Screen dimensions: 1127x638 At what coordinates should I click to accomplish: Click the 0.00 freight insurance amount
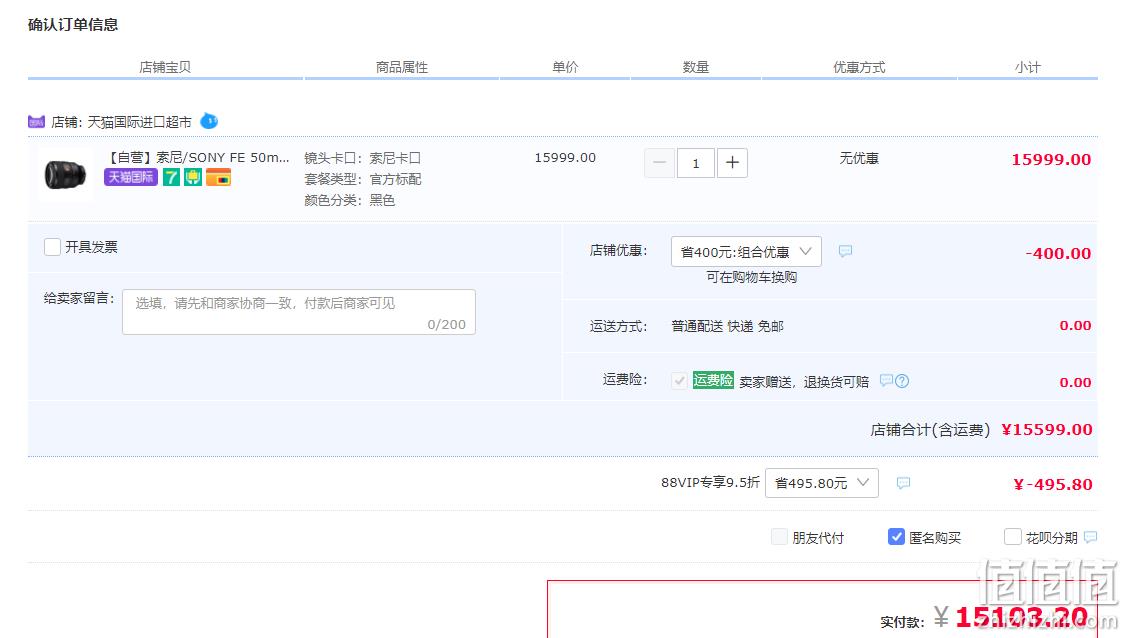tap(1075, 382)
